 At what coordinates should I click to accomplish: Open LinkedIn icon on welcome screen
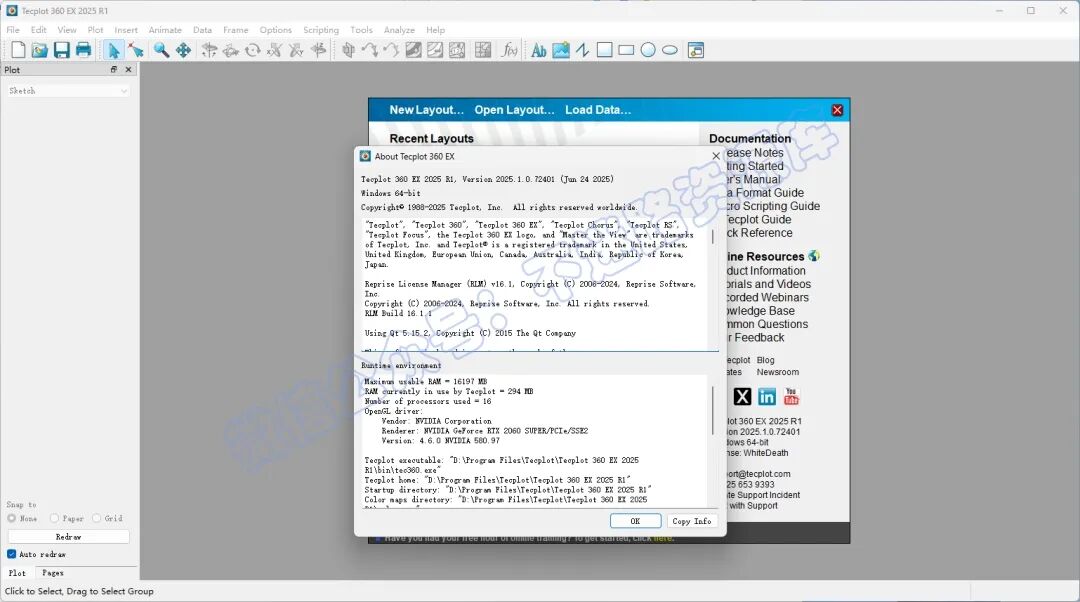pos(767,397)
